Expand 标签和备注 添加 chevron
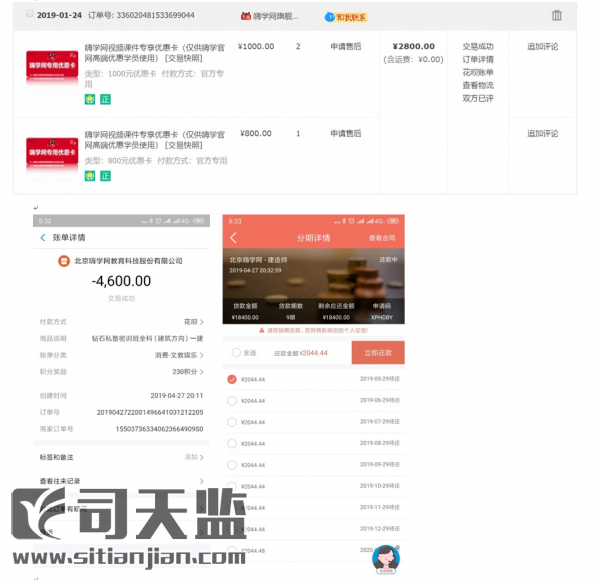 click(201, 457)
